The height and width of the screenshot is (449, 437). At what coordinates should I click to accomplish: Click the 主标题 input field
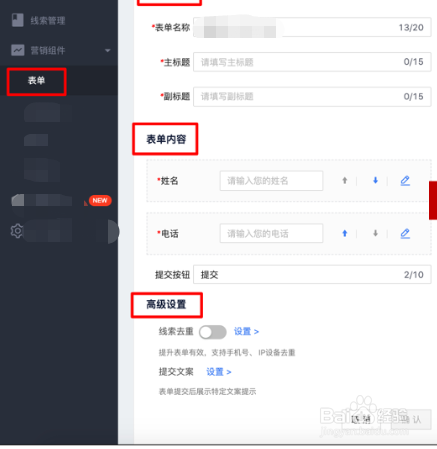(x=312, y=62)
